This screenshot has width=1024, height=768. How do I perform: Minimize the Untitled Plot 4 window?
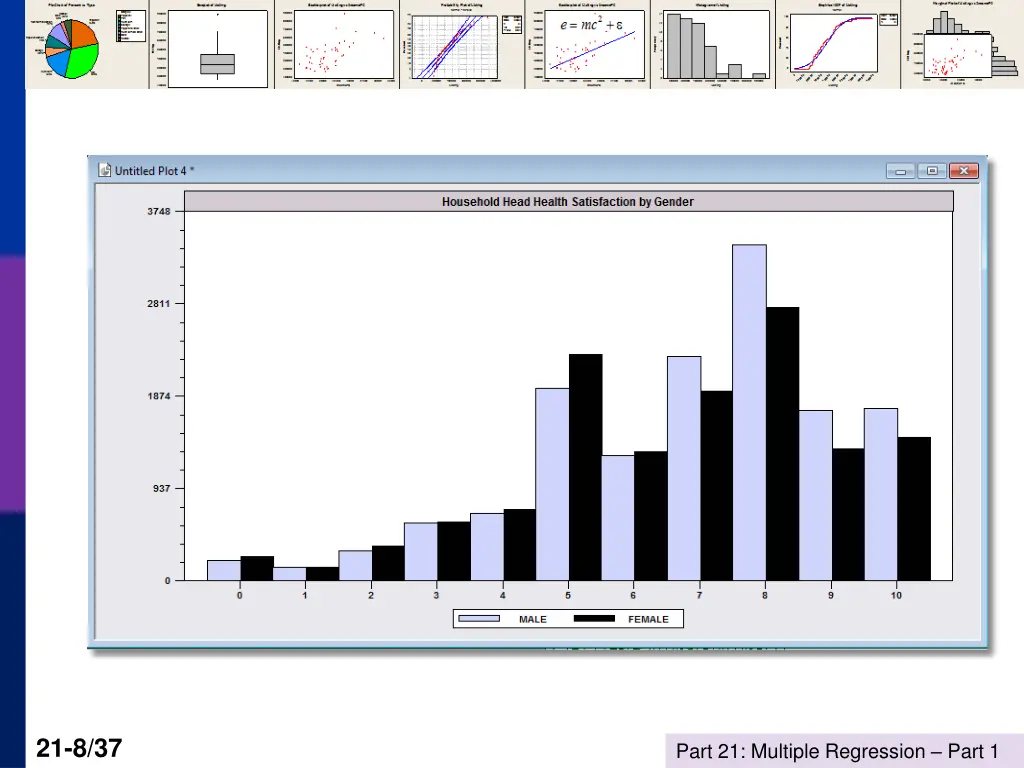[901, 171]
